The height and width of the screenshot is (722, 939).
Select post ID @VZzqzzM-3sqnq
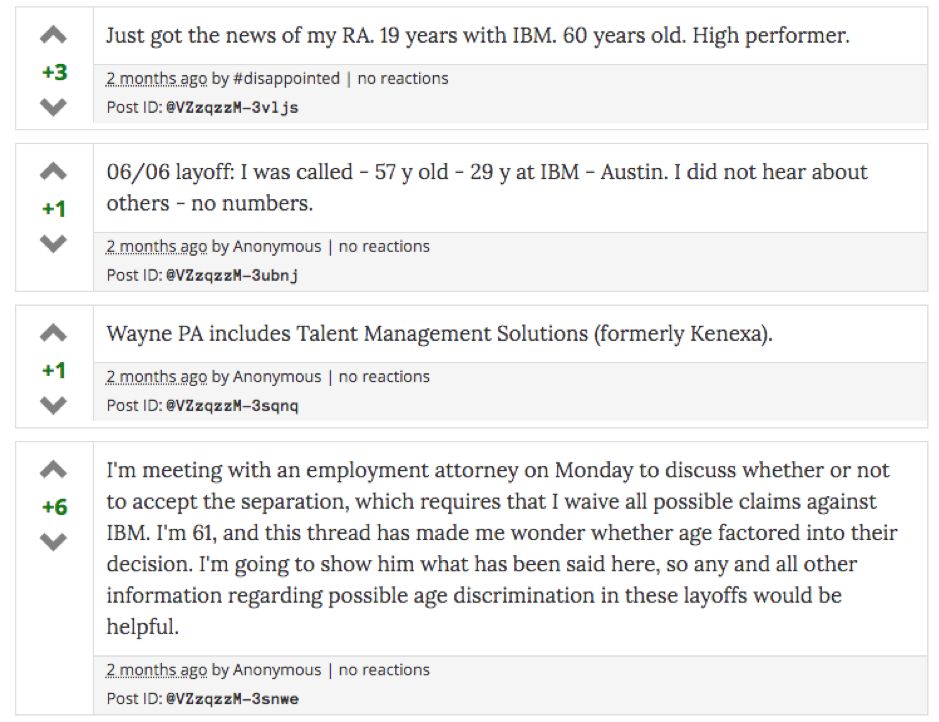[231, 405]
